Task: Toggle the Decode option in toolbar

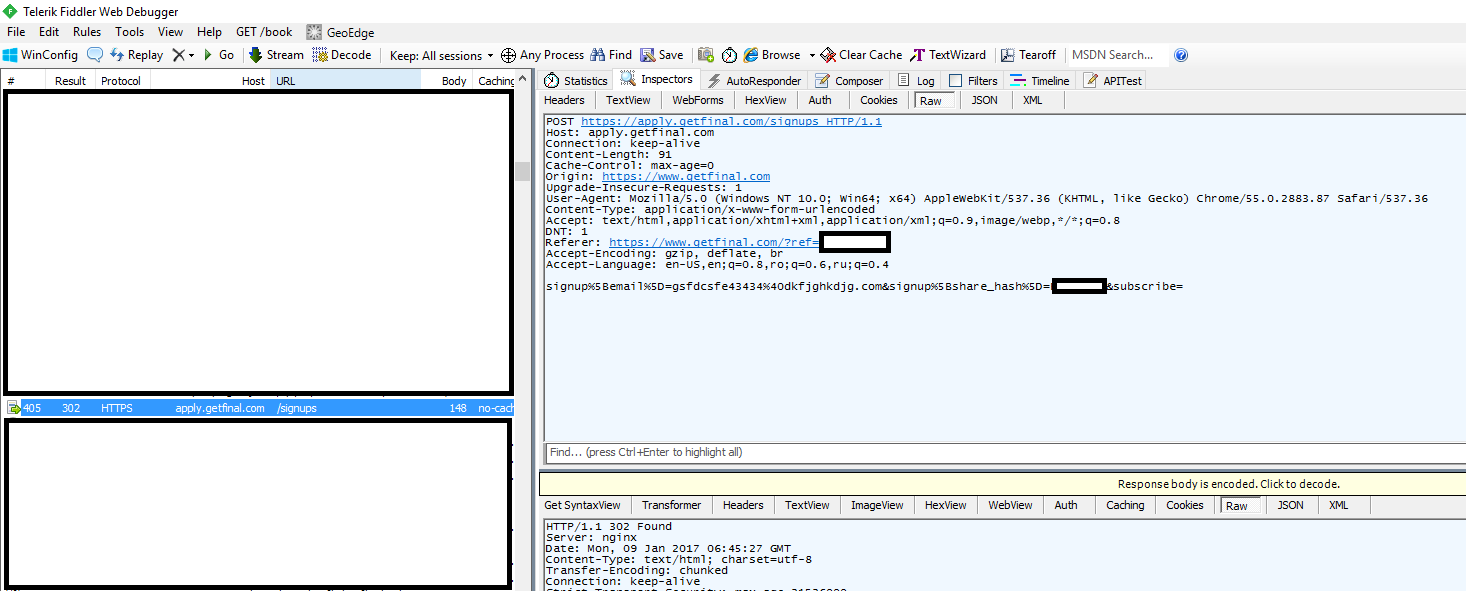Action: pos(342,55)
